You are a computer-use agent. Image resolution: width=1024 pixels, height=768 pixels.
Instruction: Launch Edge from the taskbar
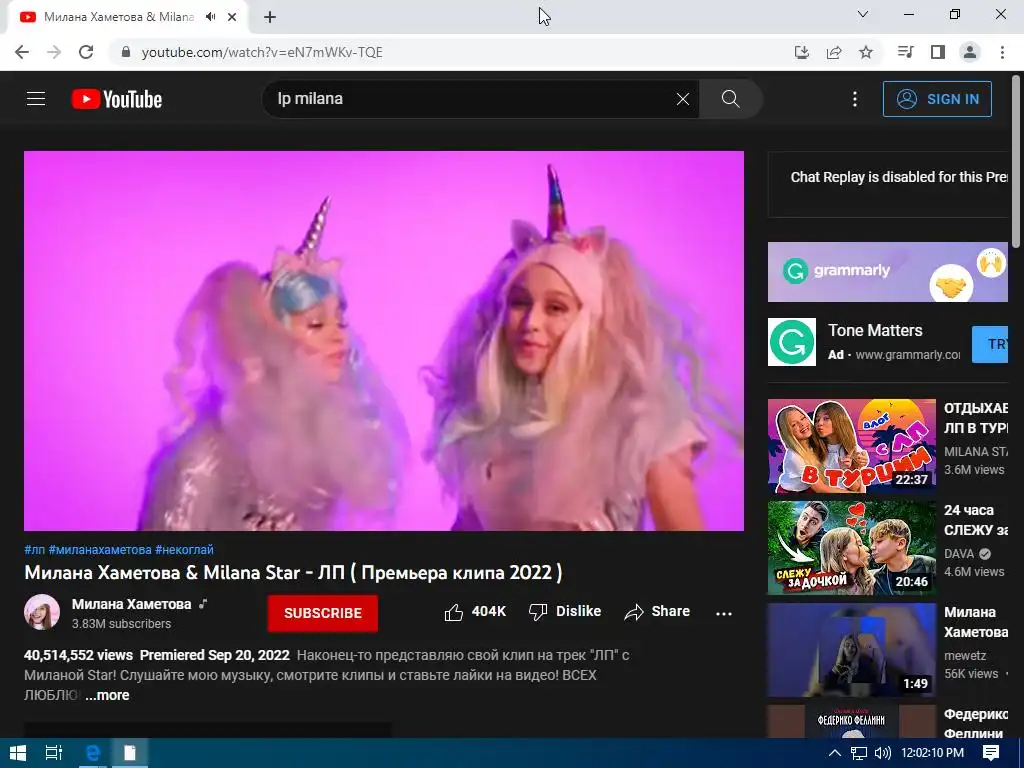coord(93,753)
